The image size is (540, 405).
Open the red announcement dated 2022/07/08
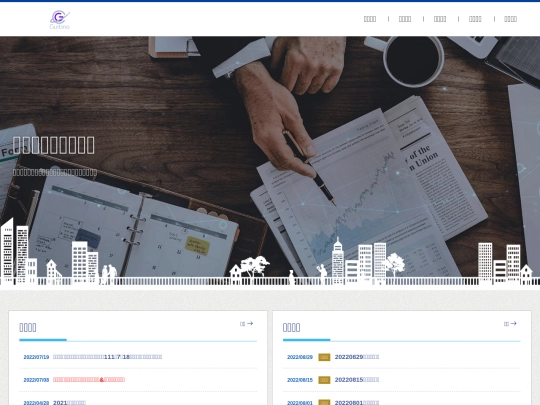[x=89, y=380]
